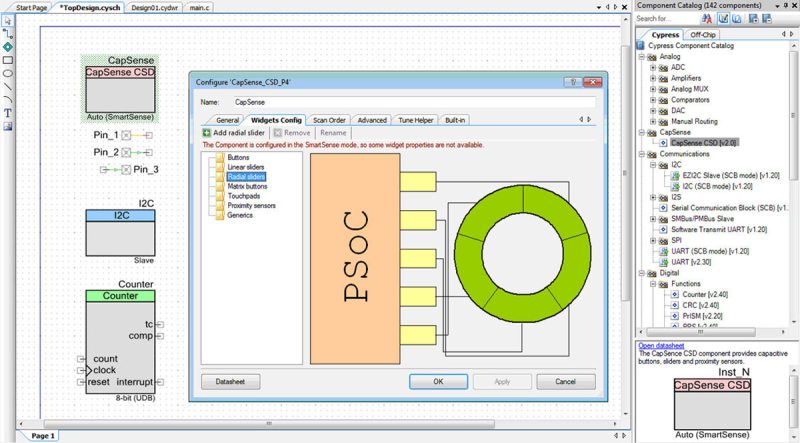The image size is (800, 443).
Task: Expand the ADC category in catalog
Action: (653, 67)
